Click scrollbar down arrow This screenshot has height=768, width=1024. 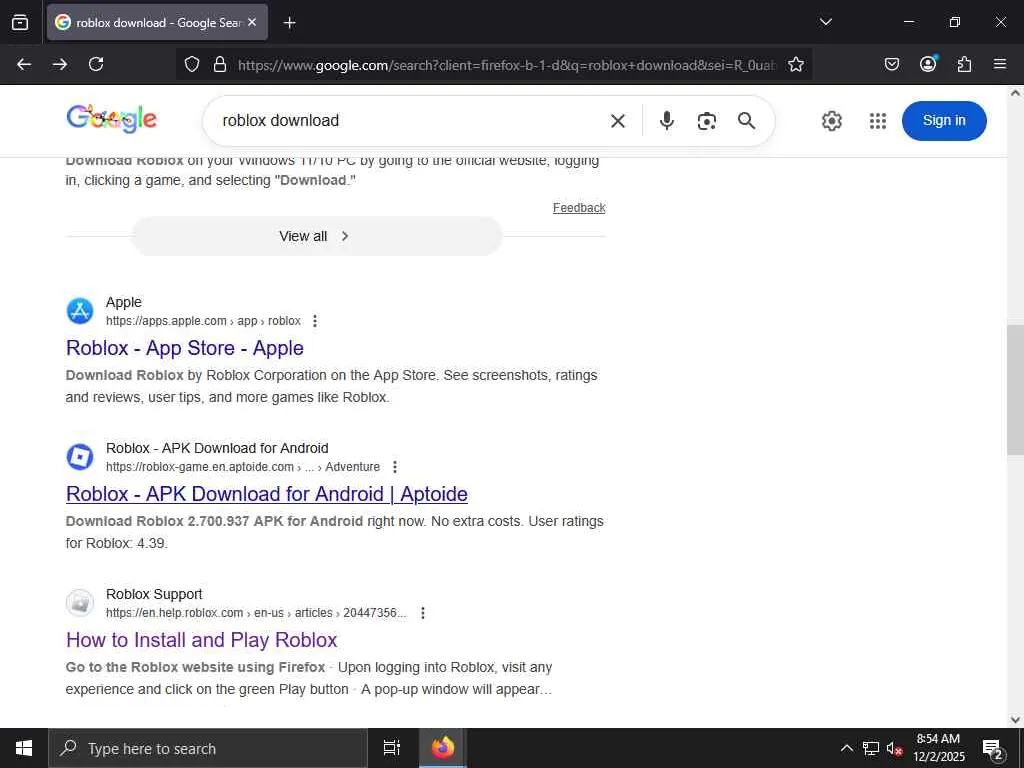pyautogui.click(x=1015, y=720)
